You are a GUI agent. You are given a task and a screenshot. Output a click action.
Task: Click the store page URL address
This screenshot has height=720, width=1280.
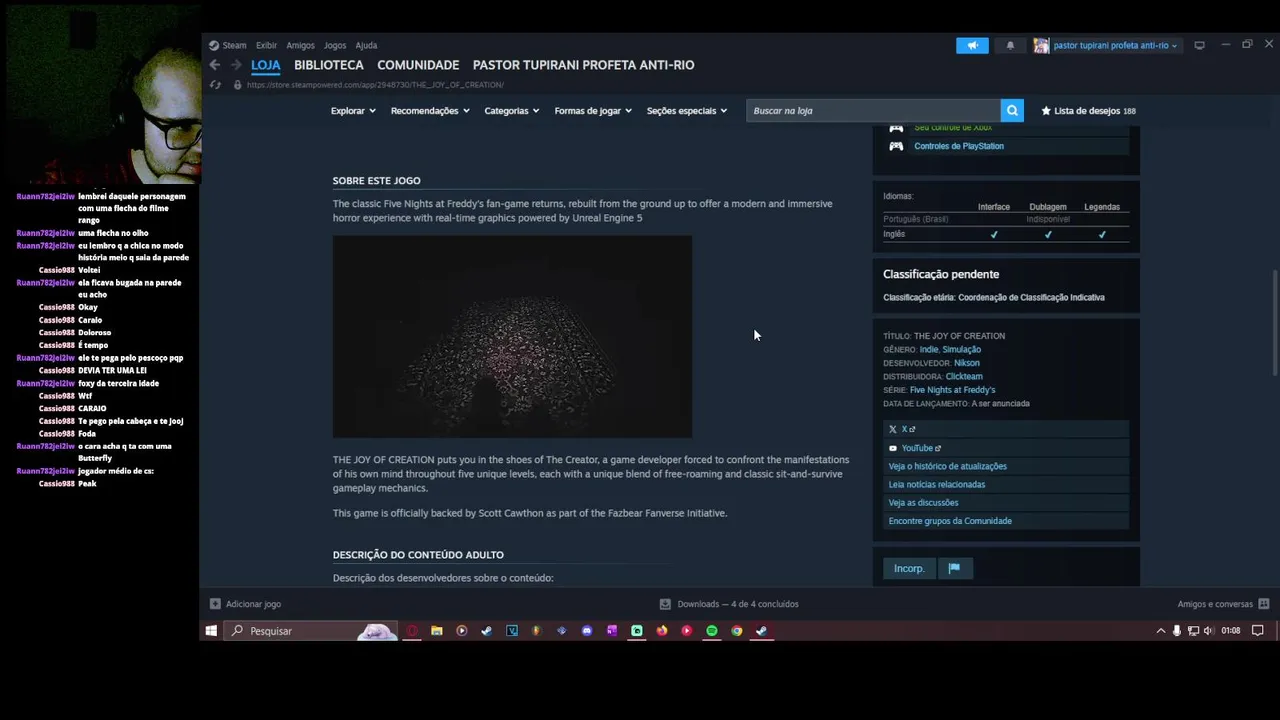pos(375,85)
